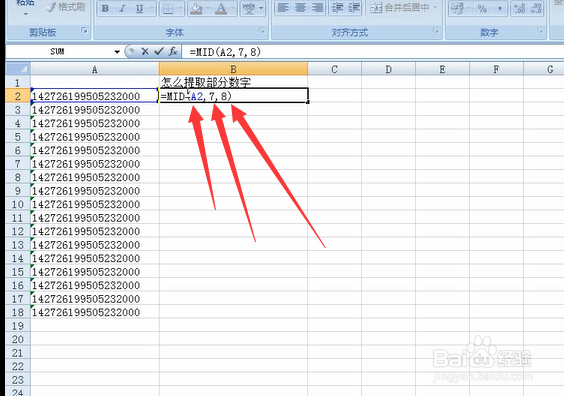Open Insert Function fx icon
This screenshot has height=396, width=564.
(173, 52)
